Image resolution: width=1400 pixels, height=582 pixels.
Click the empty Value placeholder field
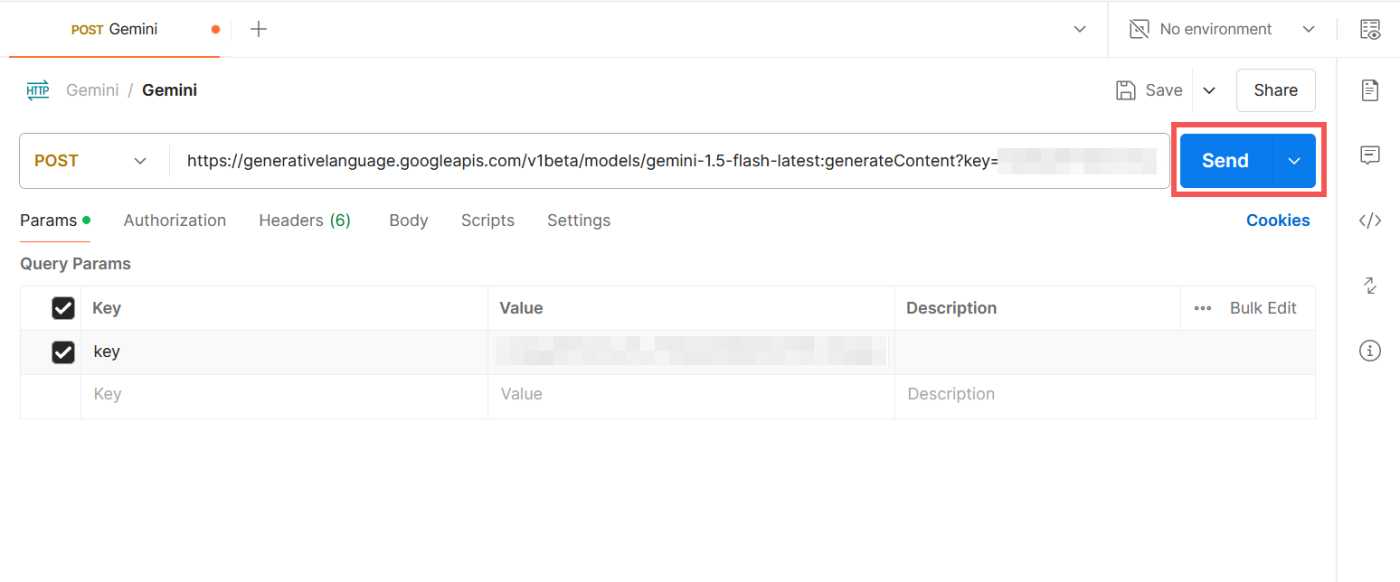click(691, 395)
